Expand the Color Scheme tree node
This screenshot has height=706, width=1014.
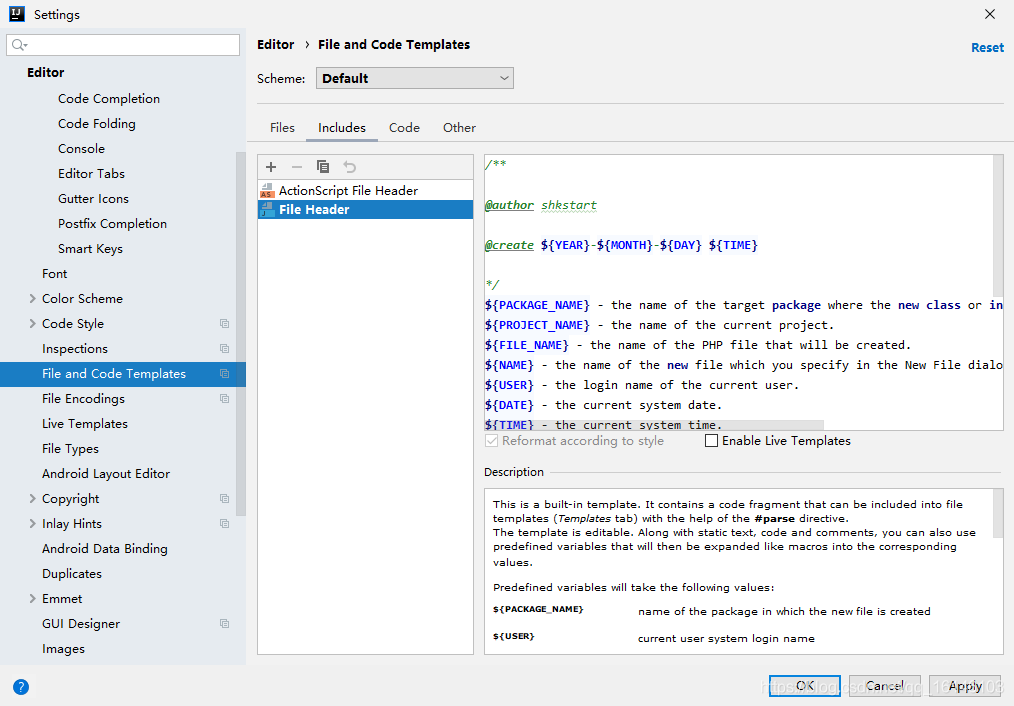click(32, 299)
